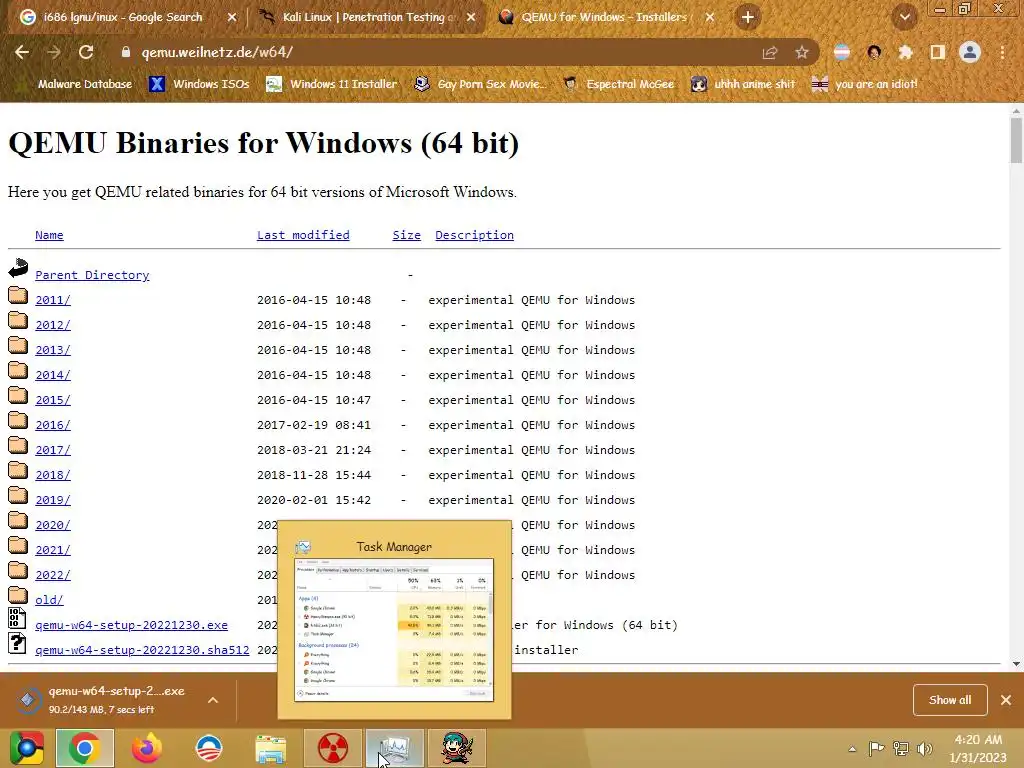Open Google Chrome in taskbar
Viewport: 1024px width, 768px height.
point(85,748)
